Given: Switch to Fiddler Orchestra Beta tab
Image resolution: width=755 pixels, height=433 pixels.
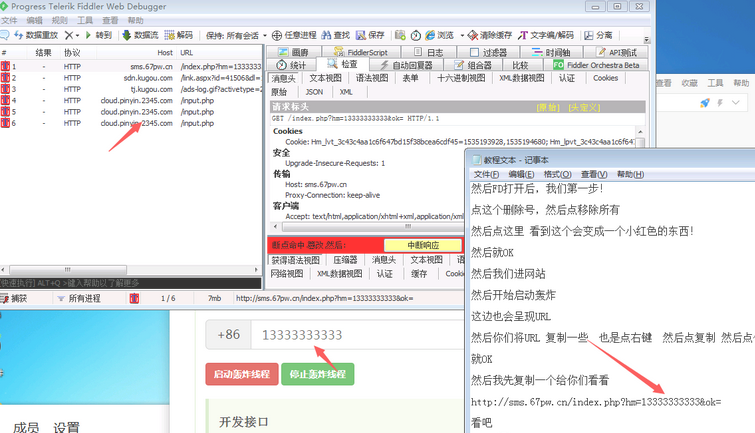Looking at the screenshot, I should click(596, 65).
